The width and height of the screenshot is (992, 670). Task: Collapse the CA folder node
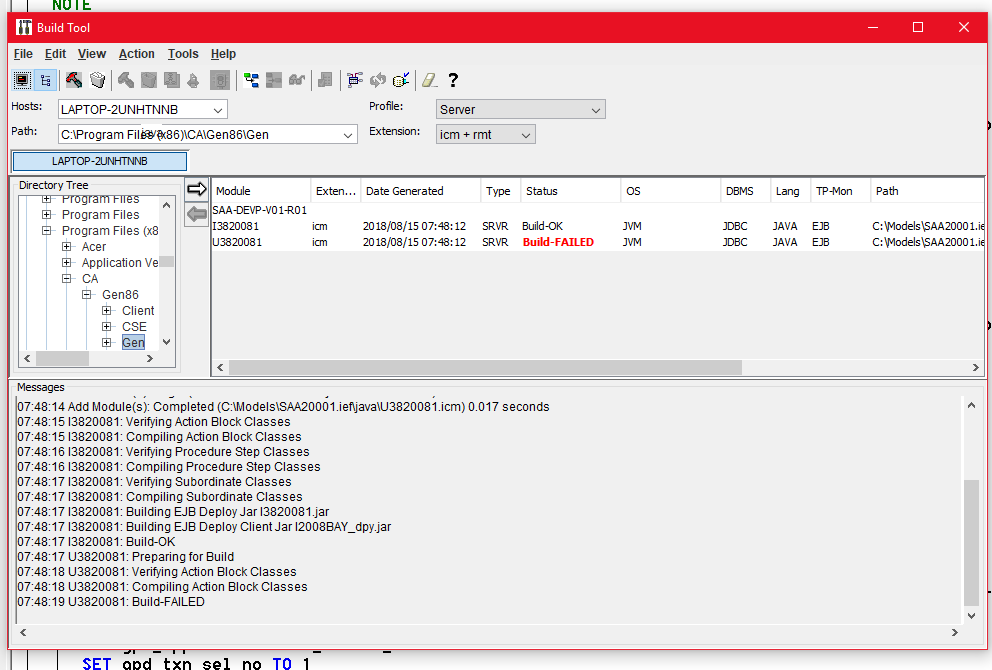[66, 278]
